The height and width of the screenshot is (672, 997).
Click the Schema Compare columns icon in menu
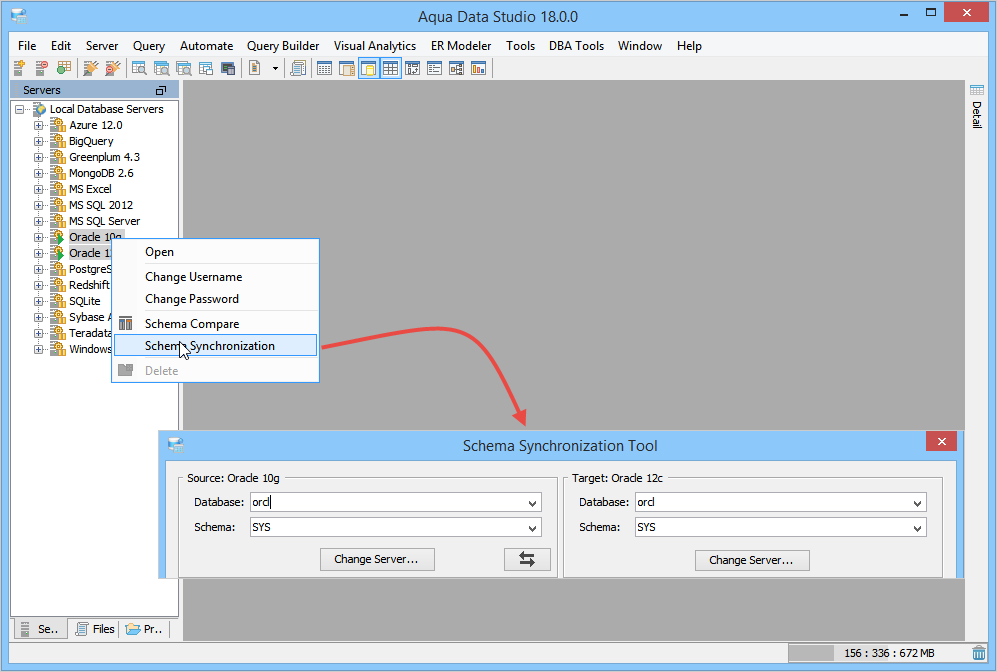[x=126, y=324]
